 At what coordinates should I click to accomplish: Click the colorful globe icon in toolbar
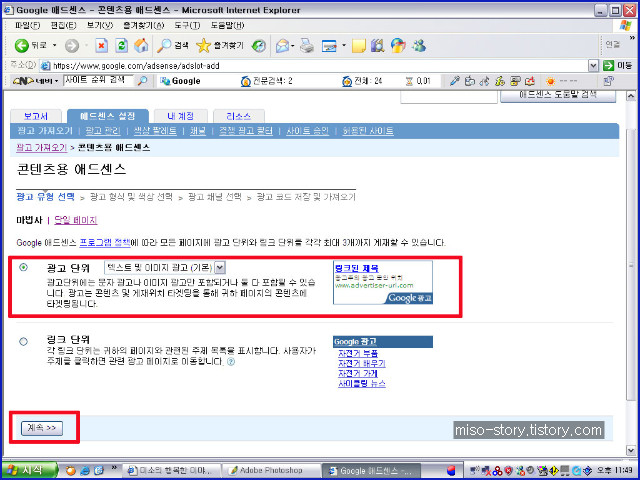398,45
